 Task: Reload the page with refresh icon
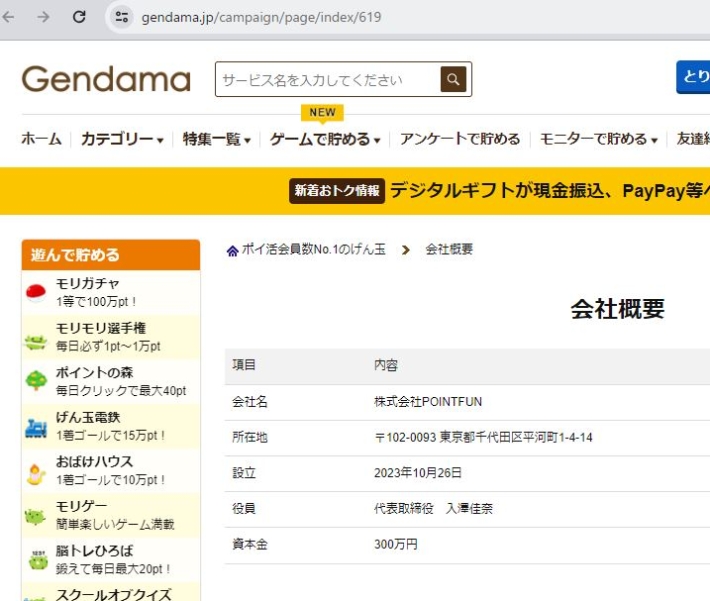click(79, 17)
